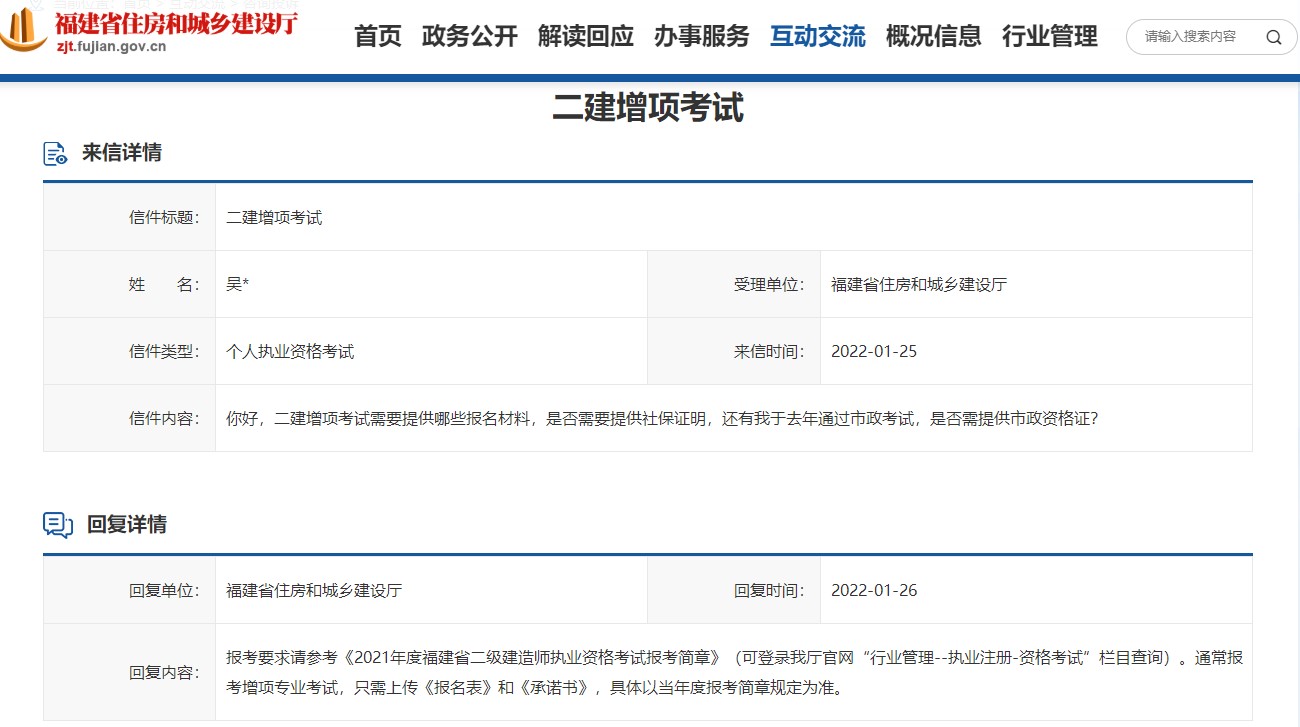The image size is (1300, 727).
Task: Click inside the 请输入搜索内容 search box
Action: pos(1190,36)
